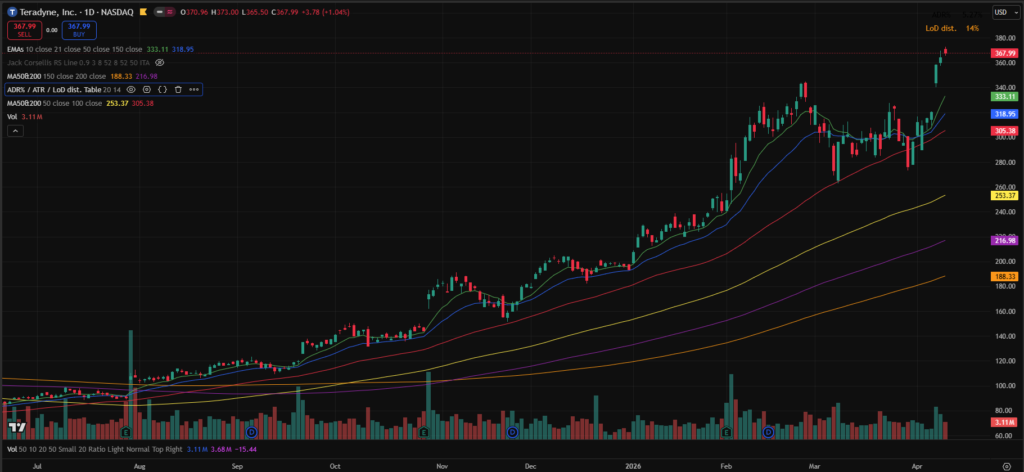Click the dividend 'D' marker near September
Viewport: 1024px width, 472px height.
tap(251, 433)
